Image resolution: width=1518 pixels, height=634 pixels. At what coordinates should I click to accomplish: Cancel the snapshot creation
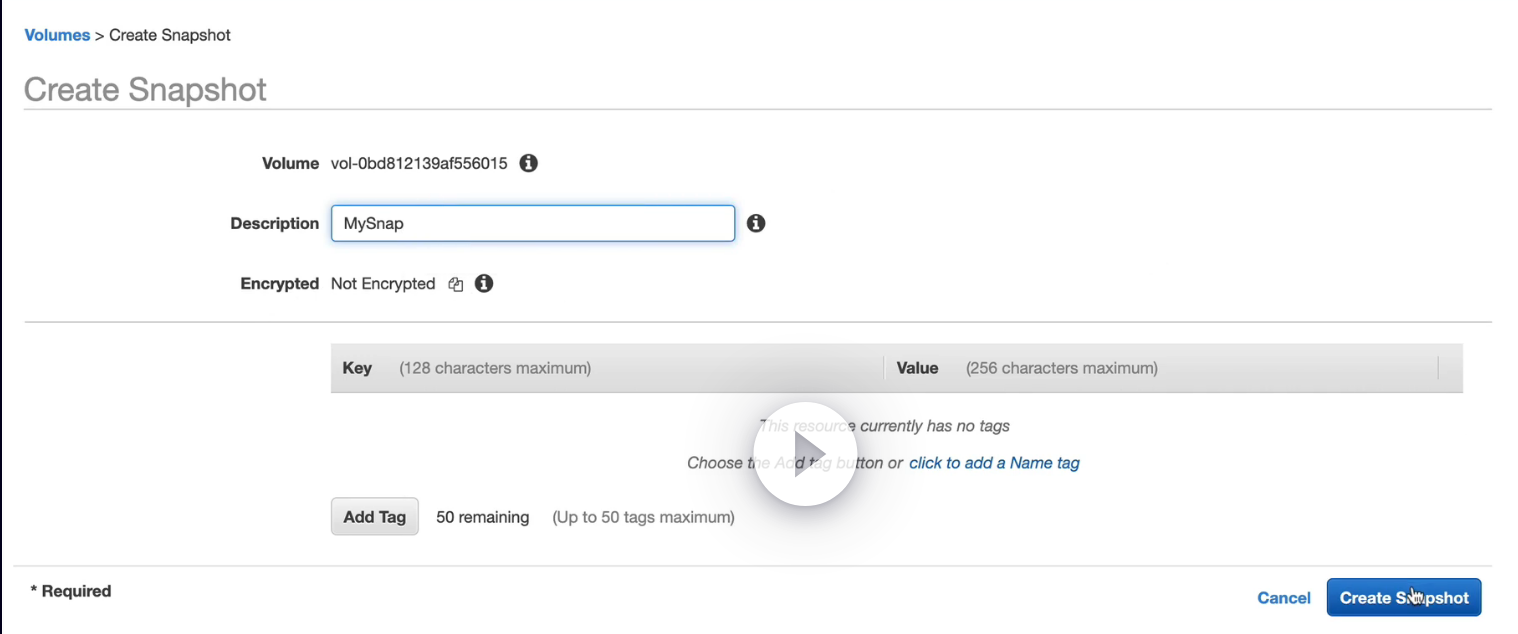click(x=1283, y=598)
